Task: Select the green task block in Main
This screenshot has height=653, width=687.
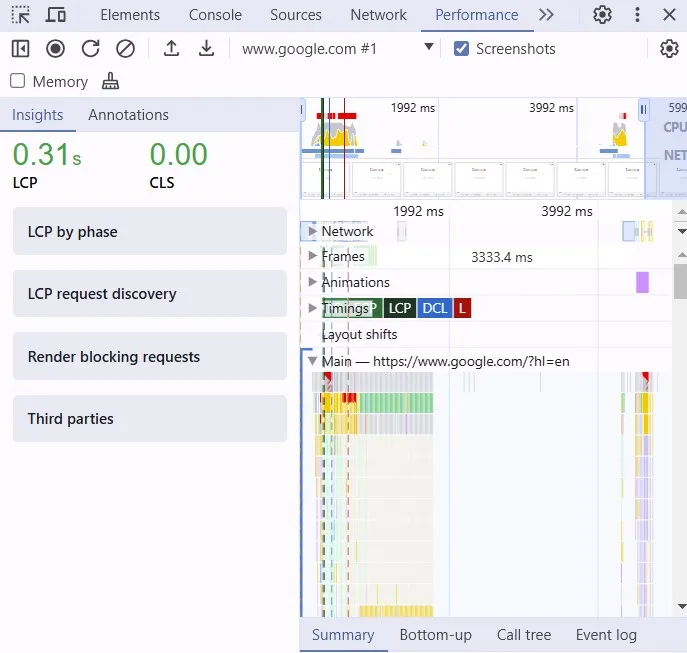Action: pyautogui.click(x=396, y=403)
